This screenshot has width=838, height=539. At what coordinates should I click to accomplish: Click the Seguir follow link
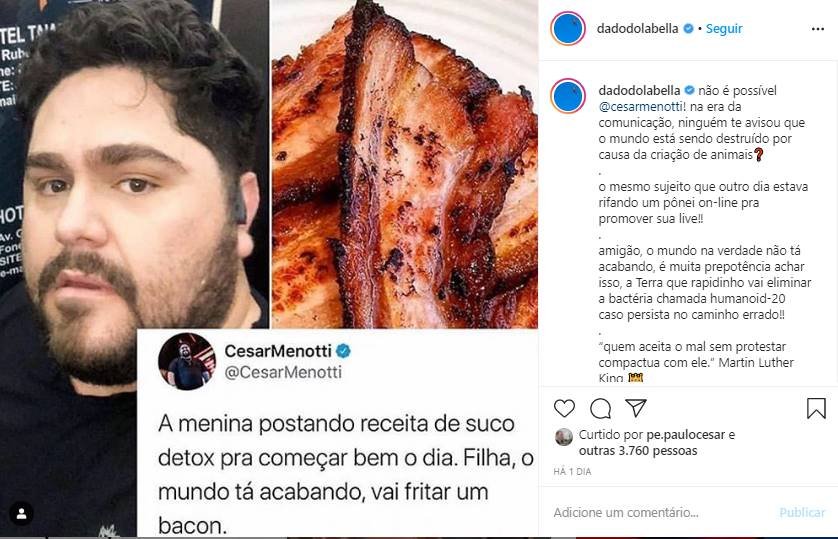tap(724, 28)
